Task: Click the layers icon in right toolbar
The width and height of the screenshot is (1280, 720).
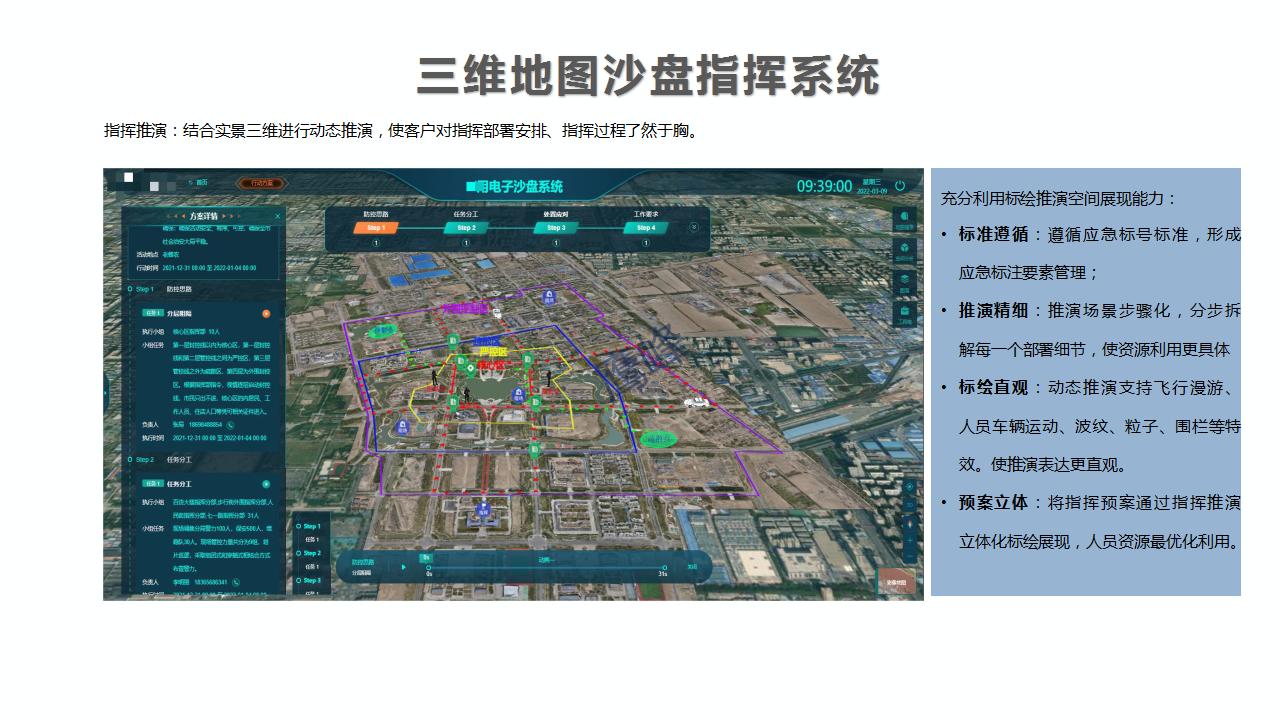Action: (904, 282)
